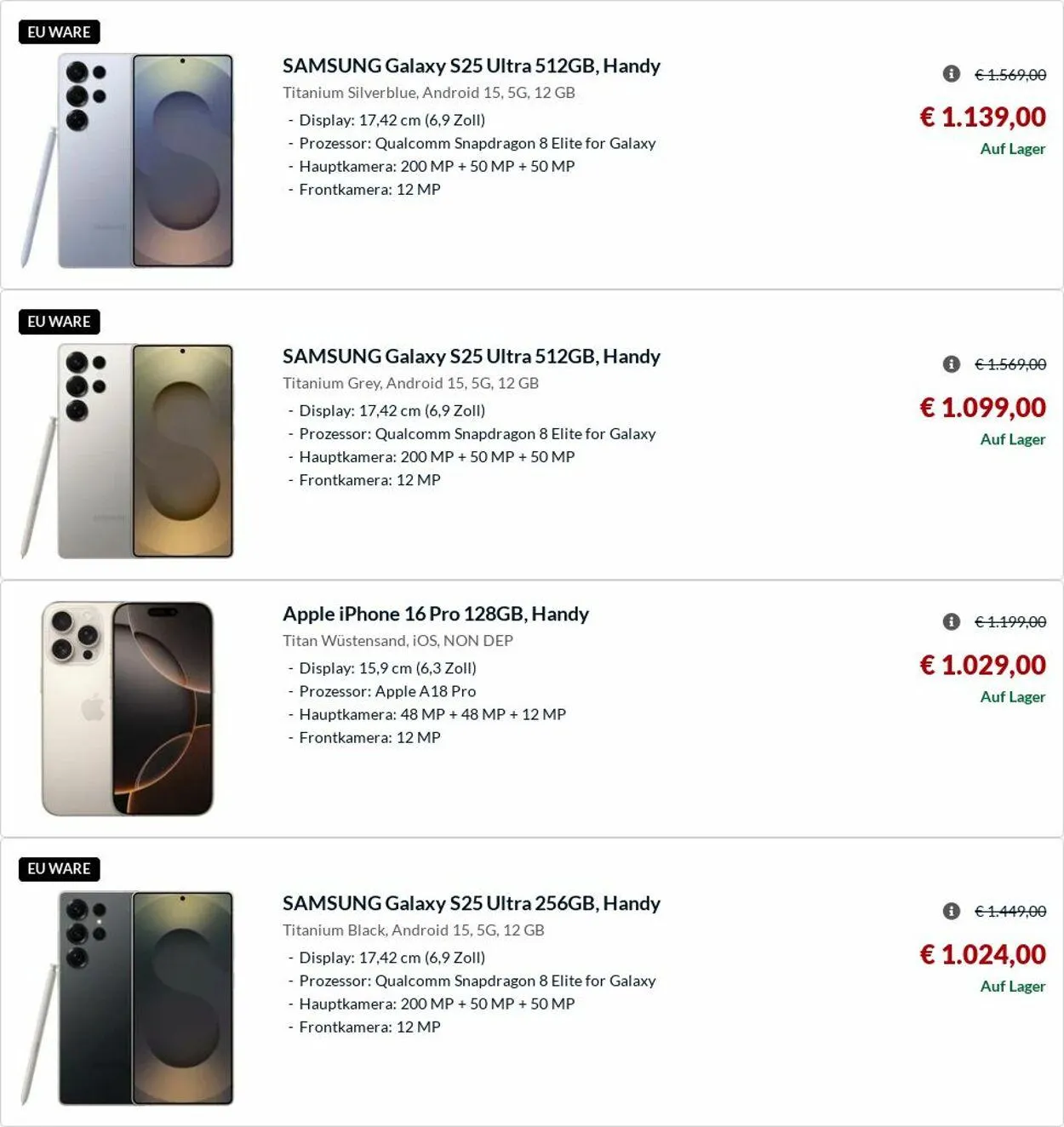Click info icon beside iPhone 16 Pro price
Screen dimensions: 1064x1127
tap(952, 622)
